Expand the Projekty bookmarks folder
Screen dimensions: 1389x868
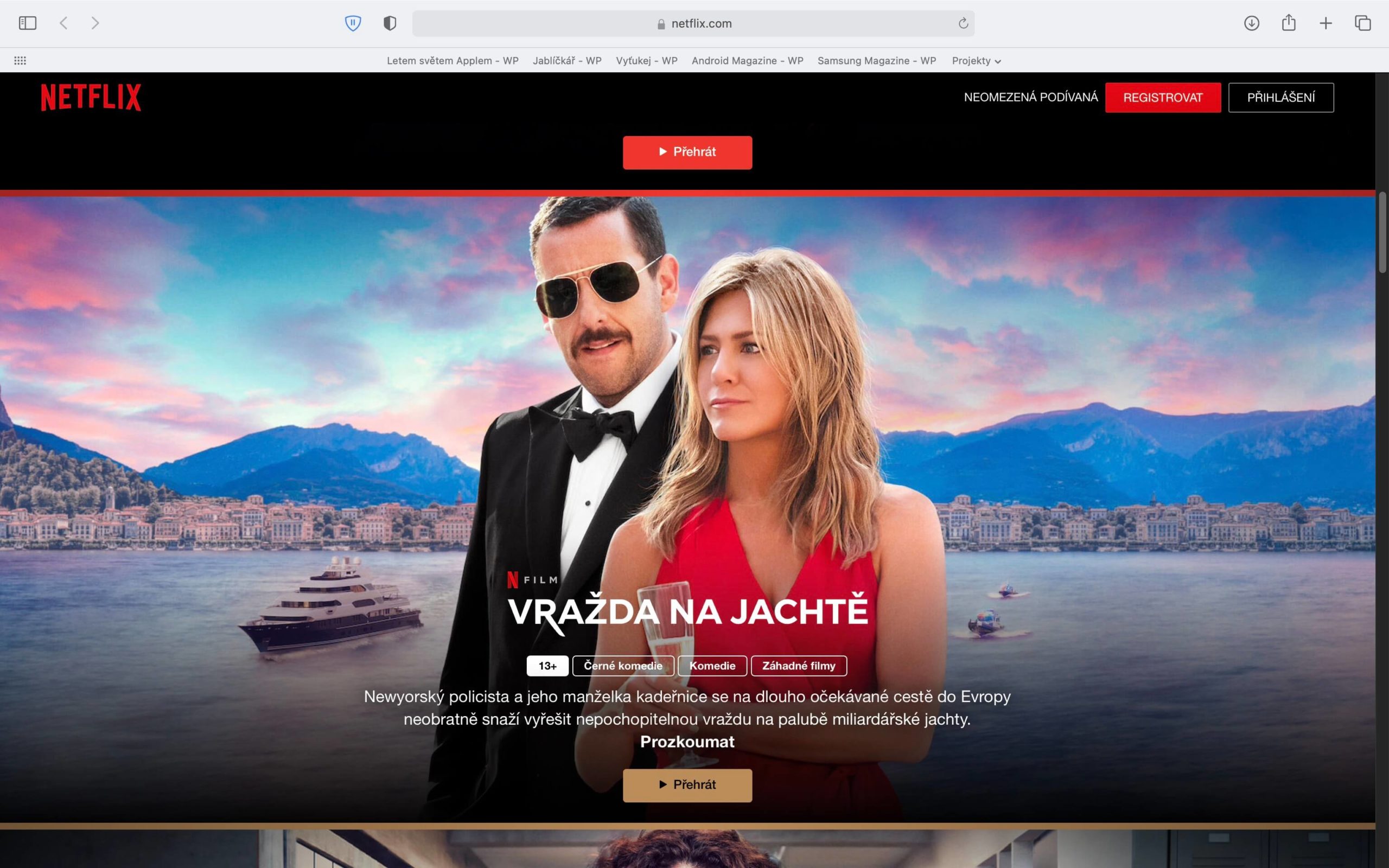click(976, 60)
